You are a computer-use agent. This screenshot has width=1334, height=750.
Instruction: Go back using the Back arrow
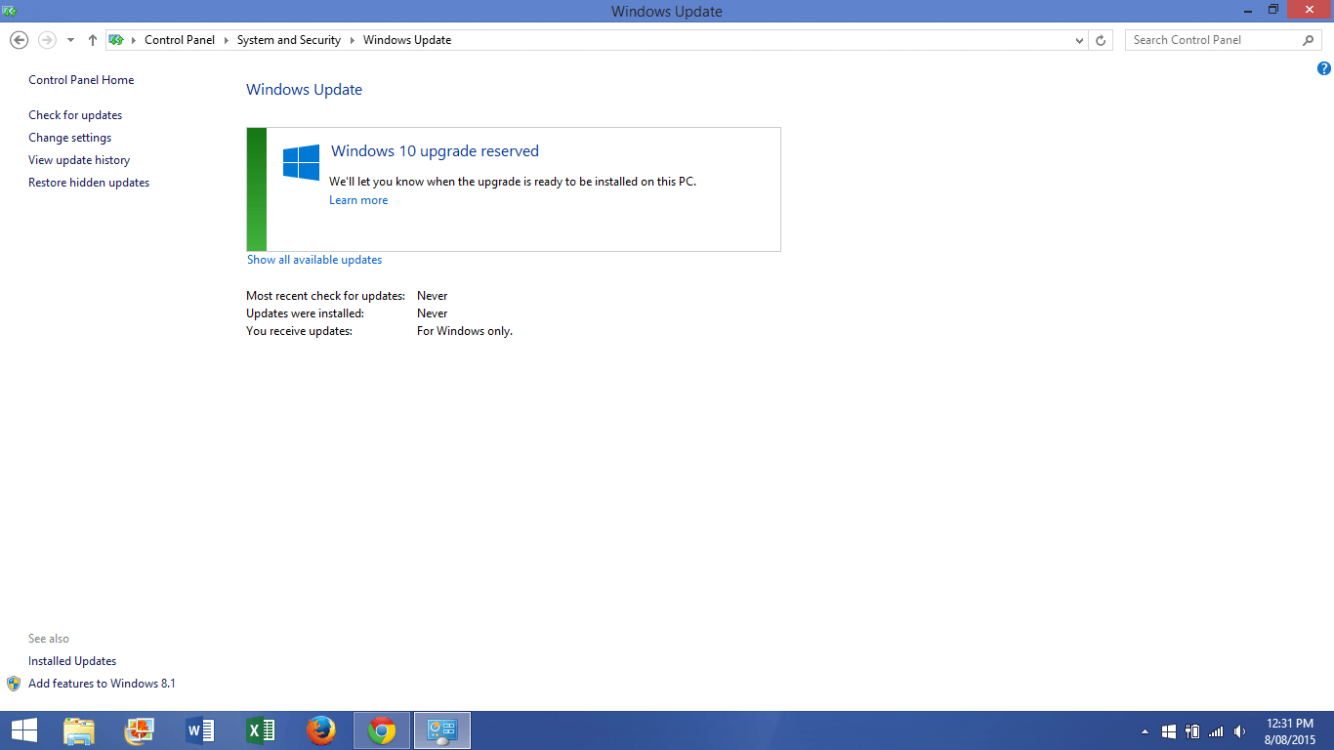tap(19, 40)
